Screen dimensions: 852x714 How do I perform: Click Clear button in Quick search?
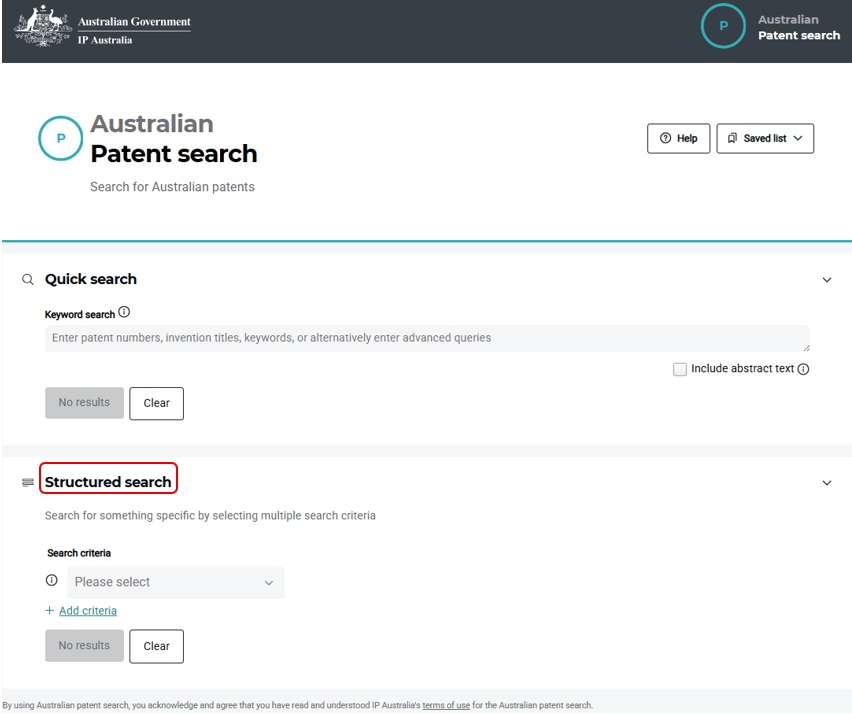pos(156,403)
